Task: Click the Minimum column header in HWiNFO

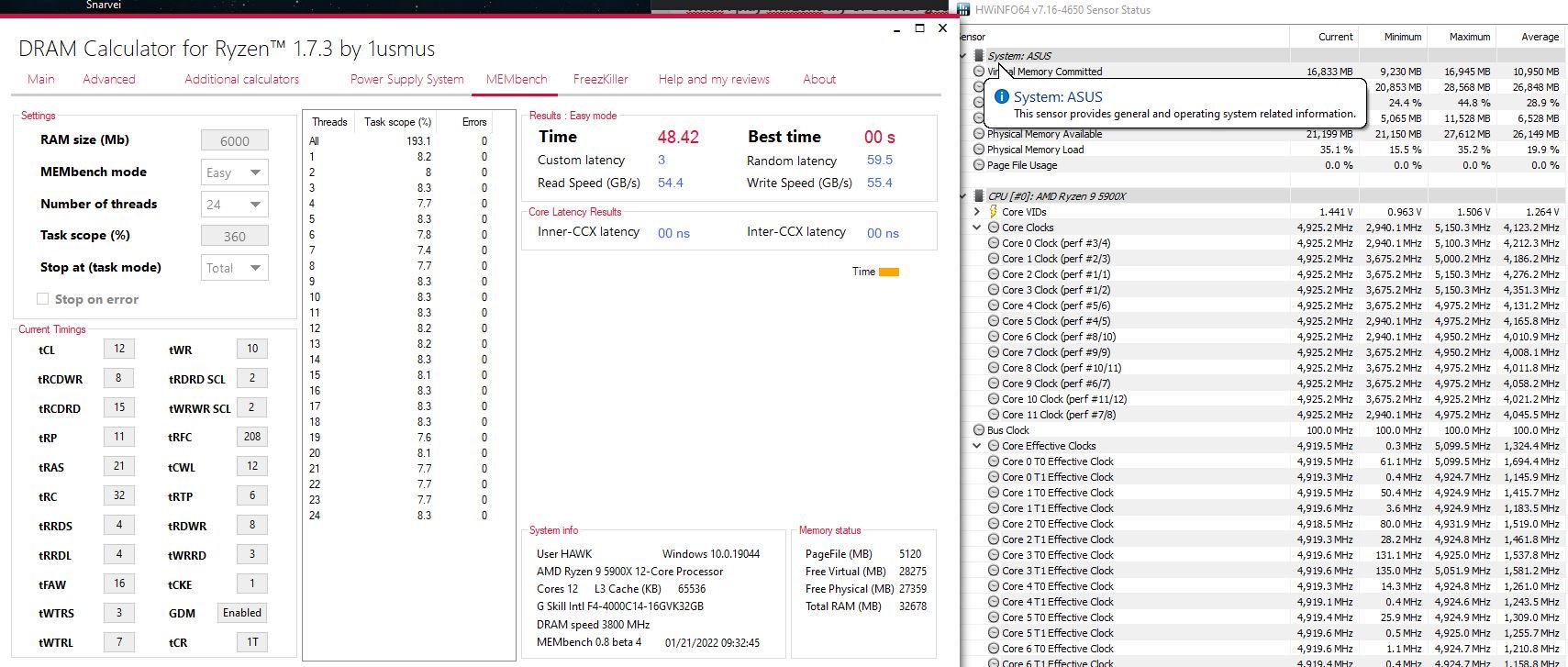Action: click(x=1393, y=37)
